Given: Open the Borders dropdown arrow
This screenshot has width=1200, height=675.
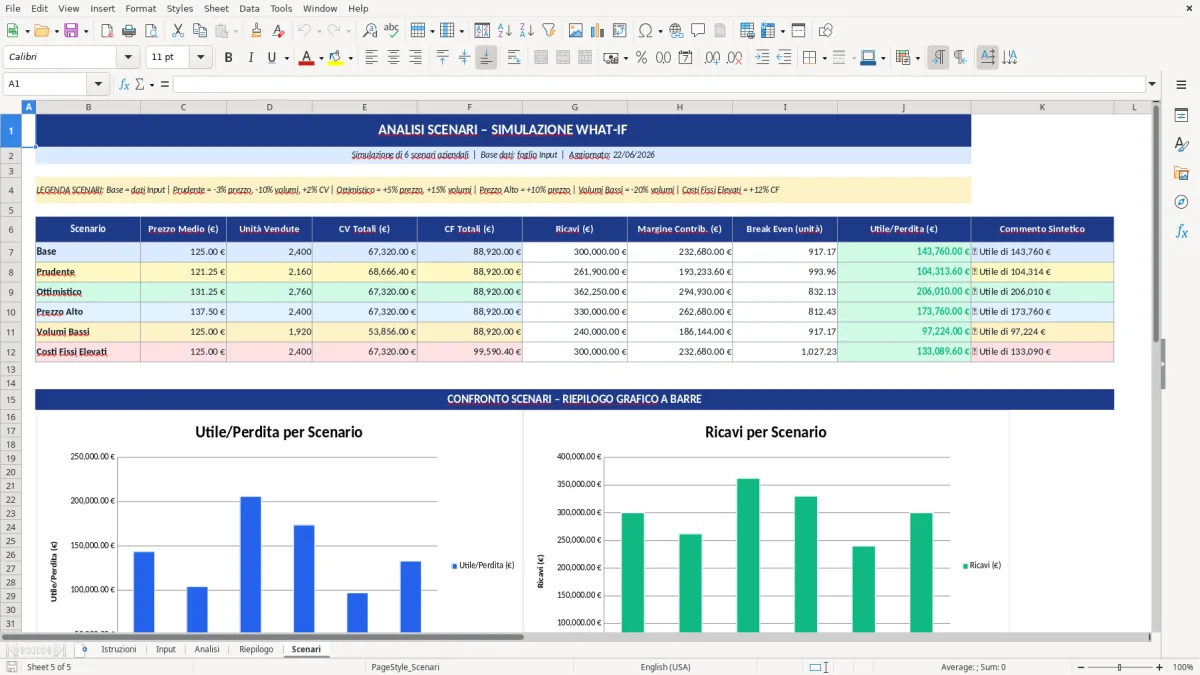Looking at the screenshot, I should tap(824, 58).
